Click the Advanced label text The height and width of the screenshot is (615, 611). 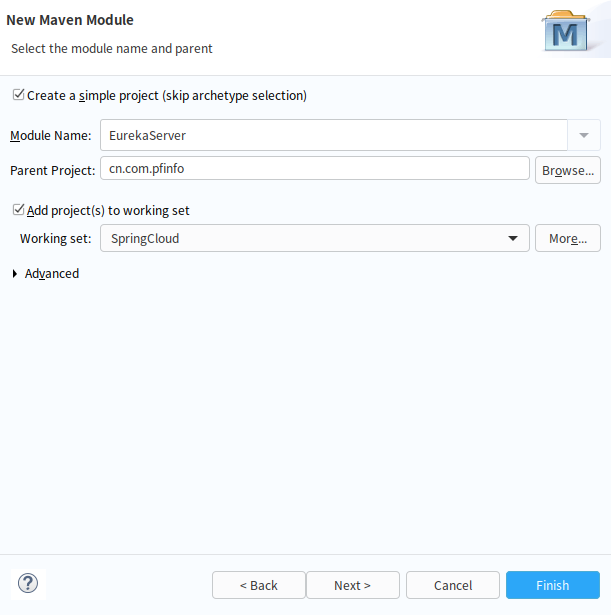coord(52,273)
